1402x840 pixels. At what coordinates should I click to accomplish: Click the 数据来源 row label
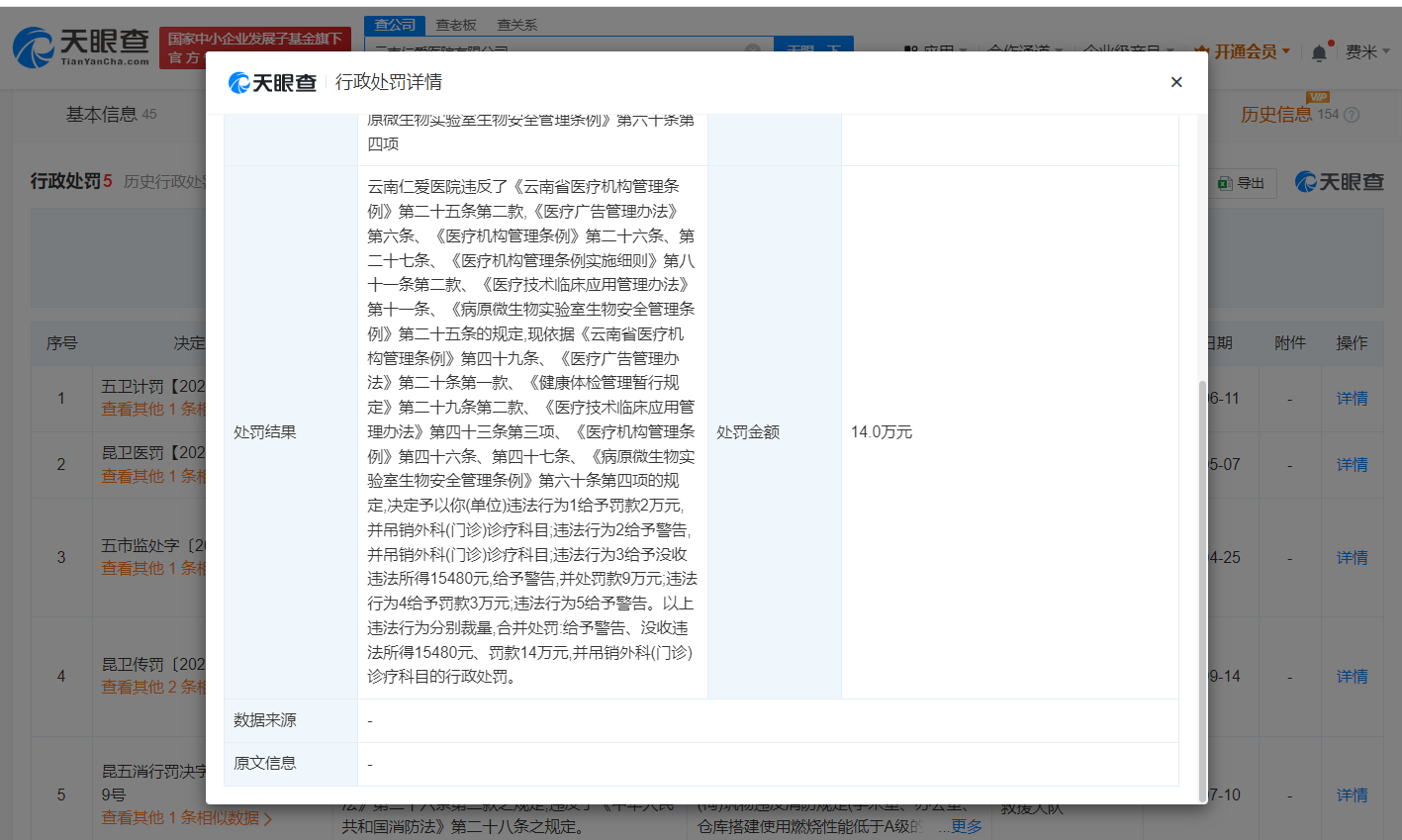(x=265, y=720)
